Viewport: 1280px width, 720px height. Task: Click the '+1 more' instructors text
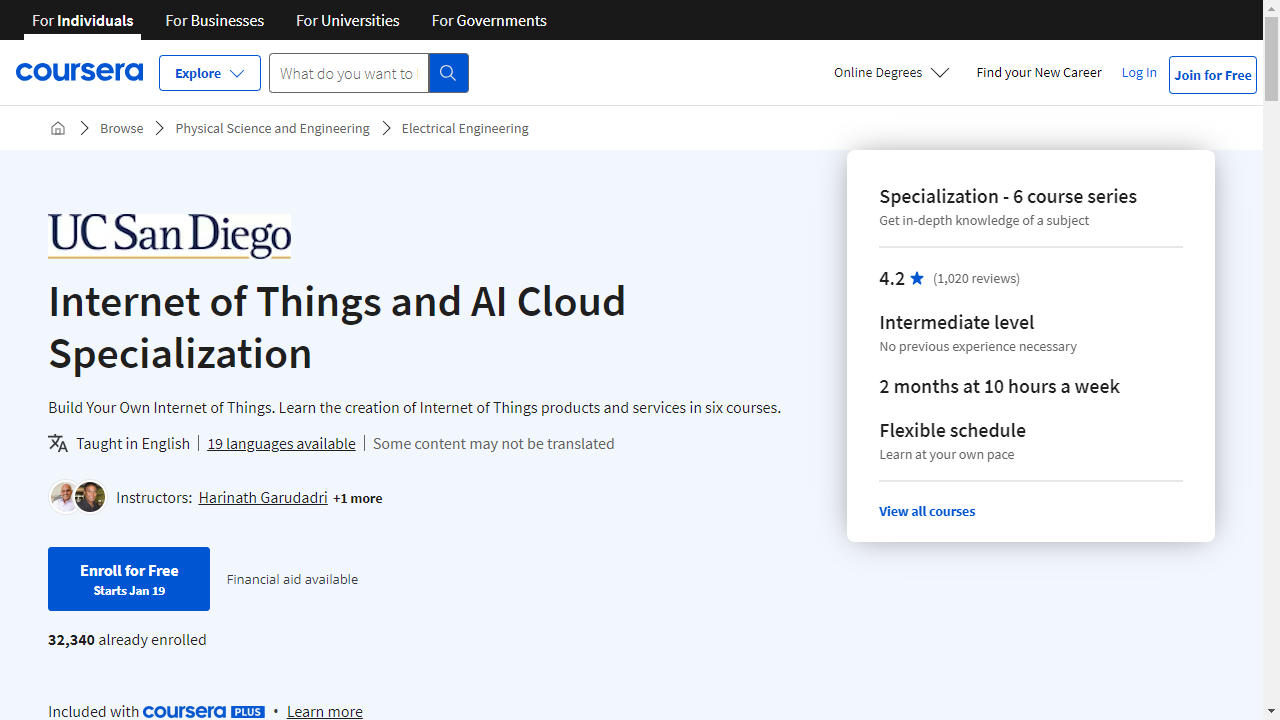(x=358, y=498)
